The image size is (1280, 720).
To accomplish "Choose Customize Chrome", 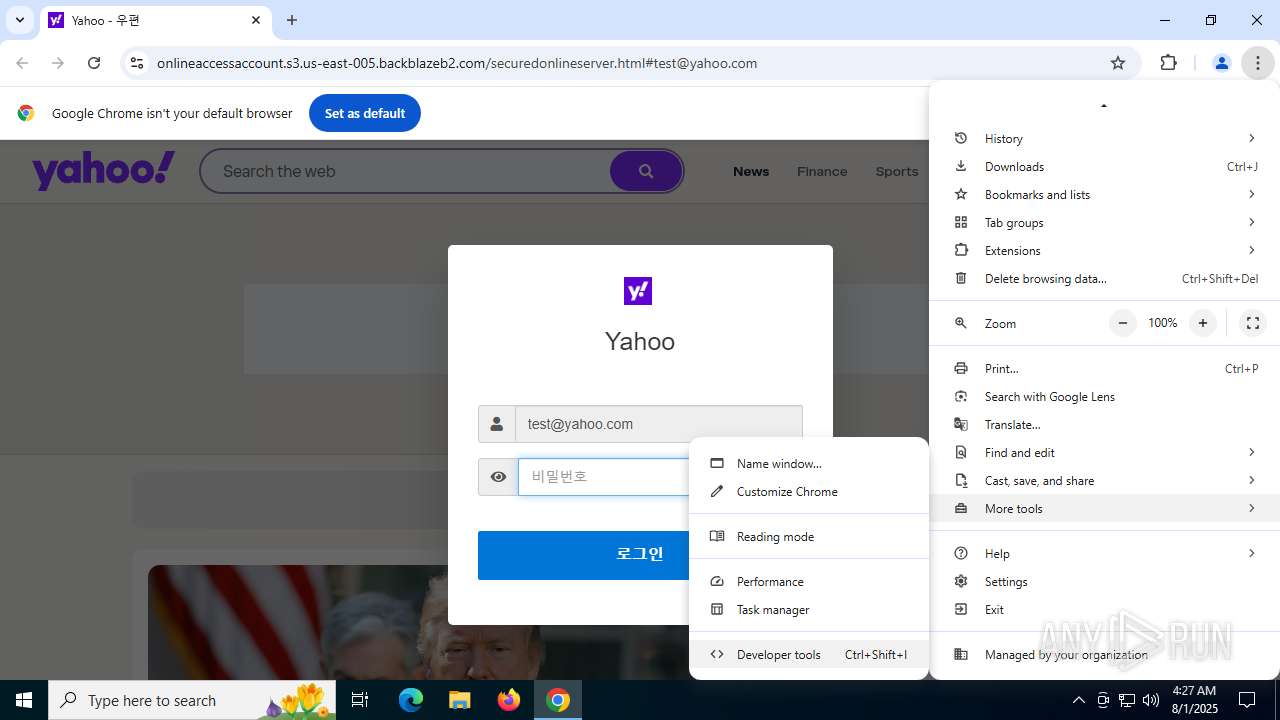I will [x=809, y=491].
